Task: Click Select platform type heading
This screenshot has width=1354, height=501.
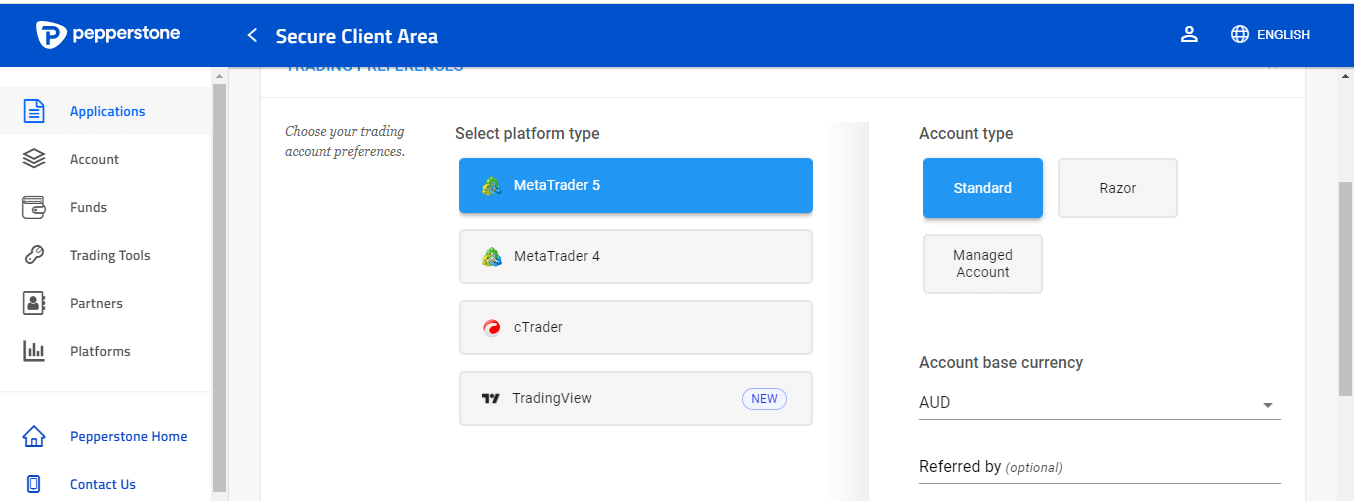Action: point(527,133)
